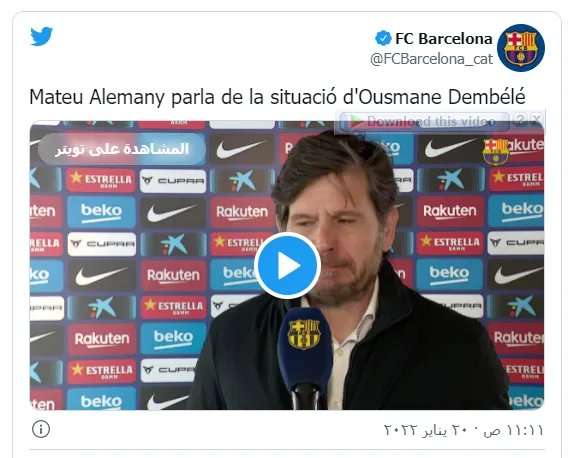The width and height of the screenshot is (571, 458).
Task: Open the download overlay help question mark
Action: (x=521, y=119)
